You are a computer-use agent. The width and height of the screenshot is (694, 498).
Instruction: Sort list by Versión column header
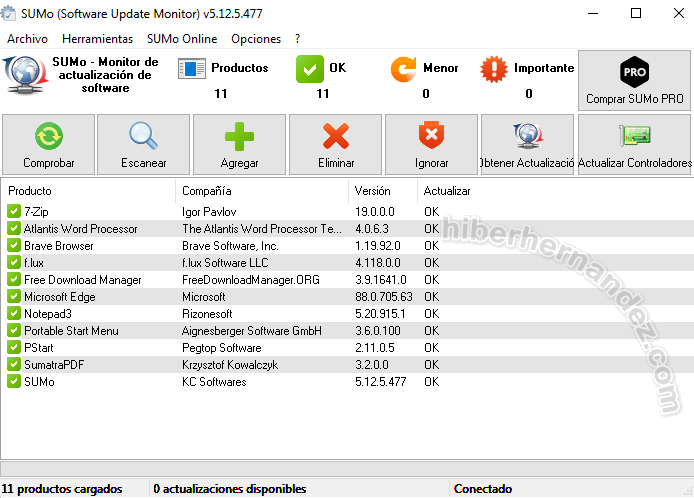pyautogui.click(x=382, y=191)
